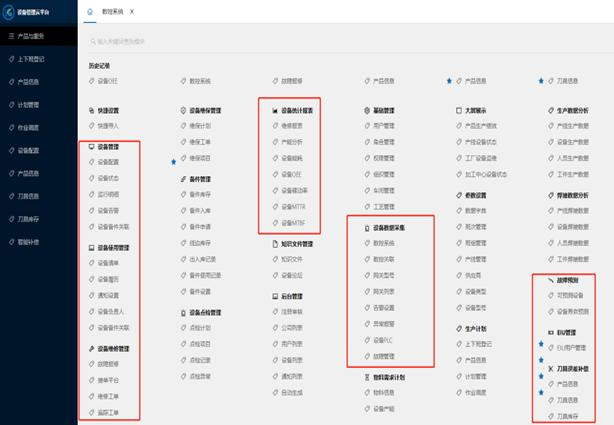This screenshot has width=614, height=425.
Task: Unfavorite 刀具信息 star in history row
Action: coord(541,80)
